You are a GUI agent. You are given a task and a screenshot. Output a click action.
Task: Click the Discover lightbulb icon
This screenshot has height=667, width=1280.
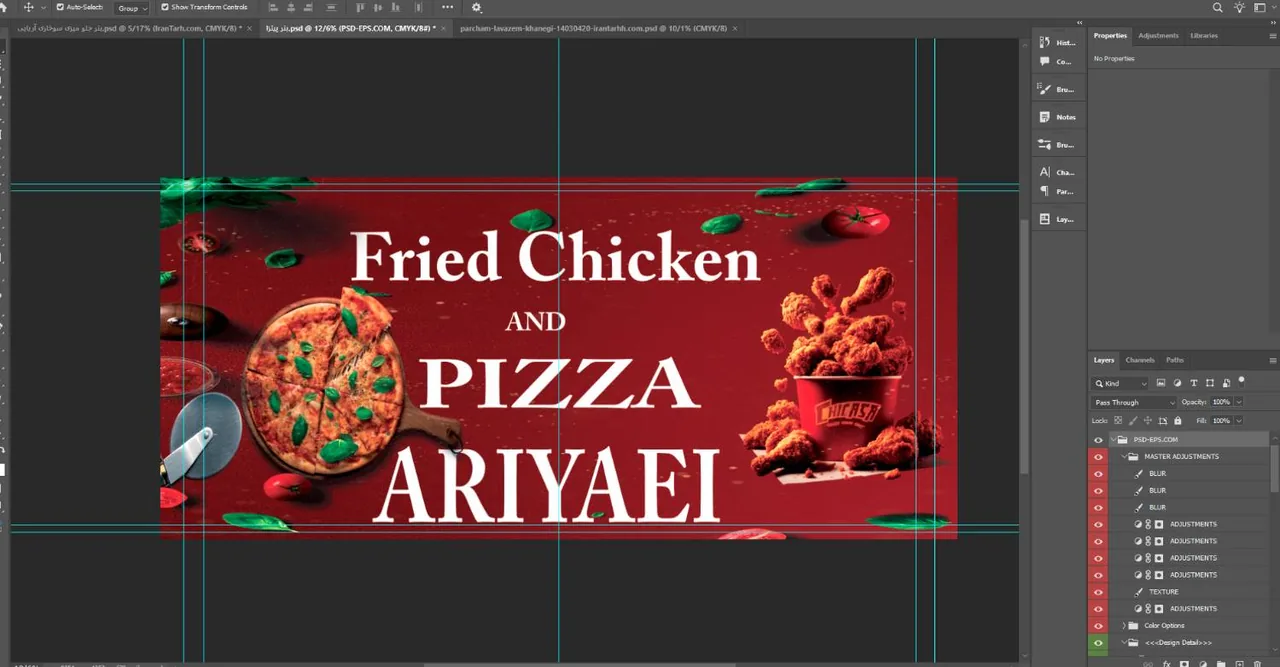[x=1240, y=7]
